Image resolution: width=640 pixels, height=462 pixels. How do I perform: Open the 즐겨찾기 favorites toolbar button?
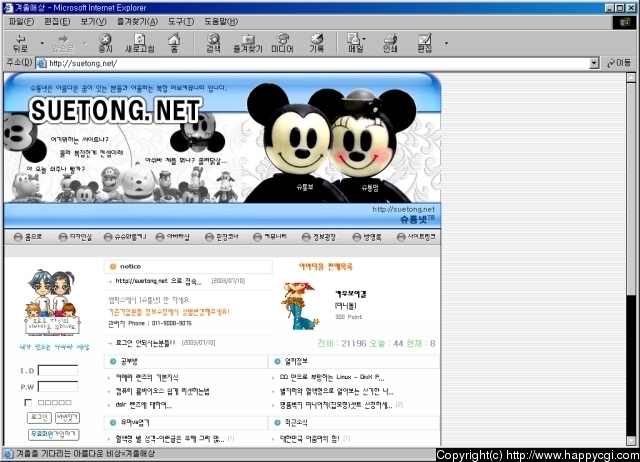click(248, 43)
